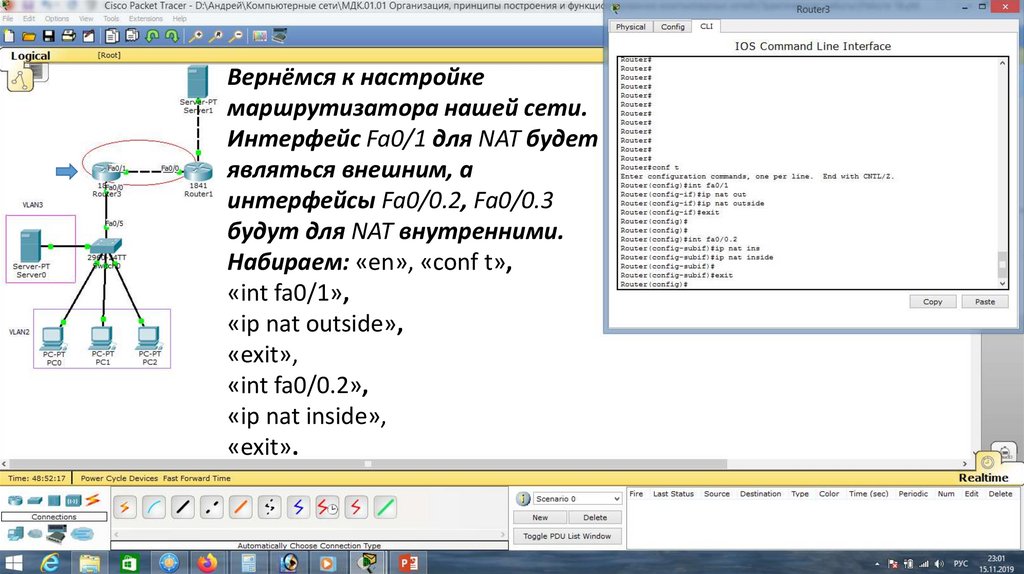Select the Connections lightning category
This screenshot has height=574, width=1024.
[93, 500]
